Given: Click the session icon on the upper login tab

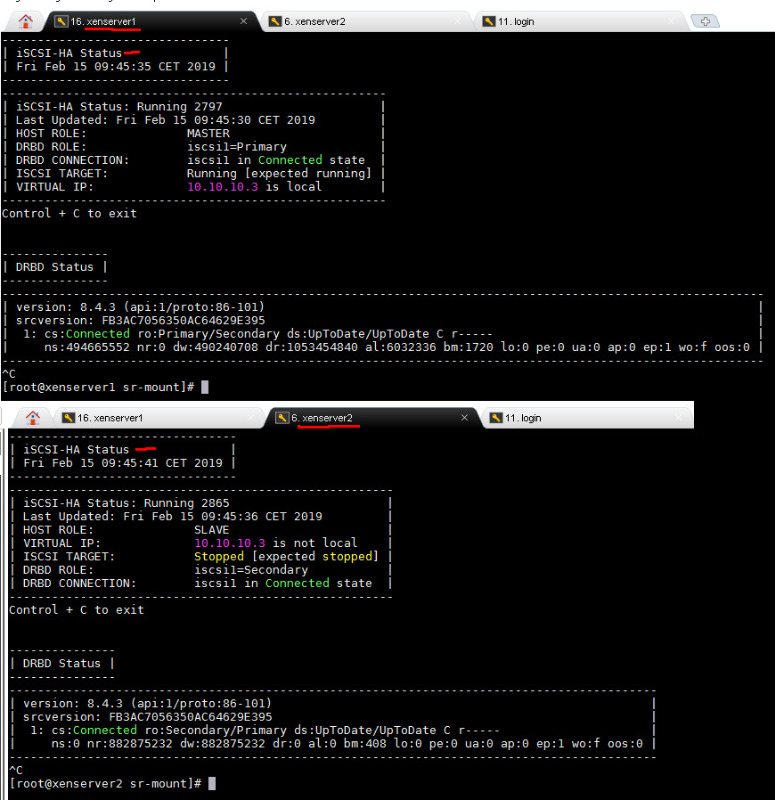Looking at the screenshot, I should click(489, 21).
